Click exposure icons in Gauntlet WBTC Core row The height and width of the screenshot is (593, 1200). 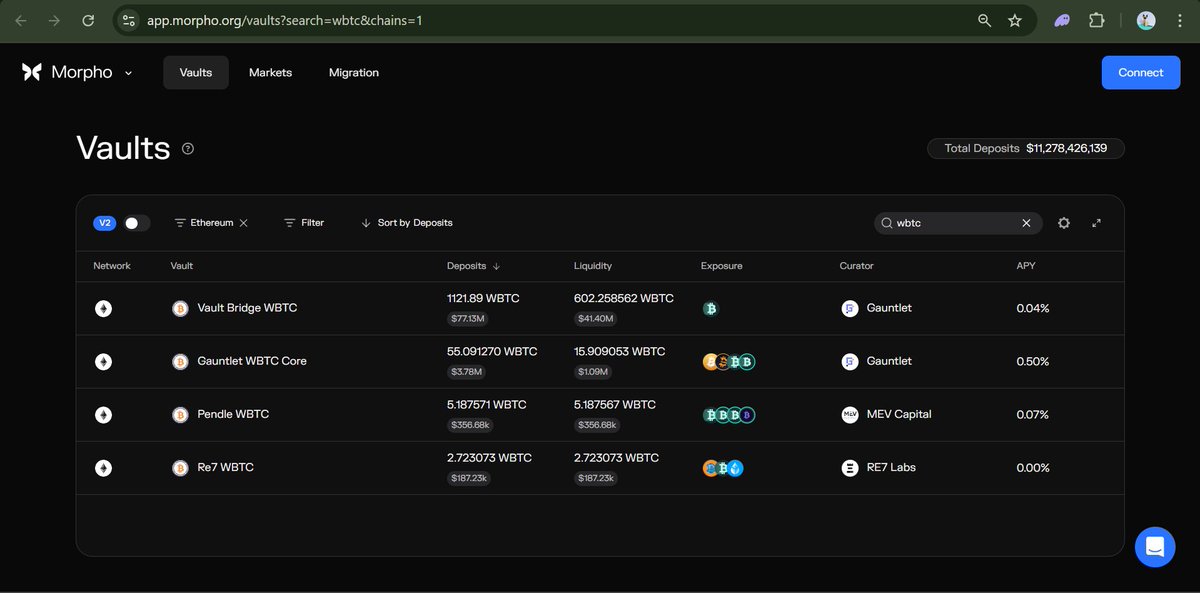pyautogui.click(x=729, y=362)
